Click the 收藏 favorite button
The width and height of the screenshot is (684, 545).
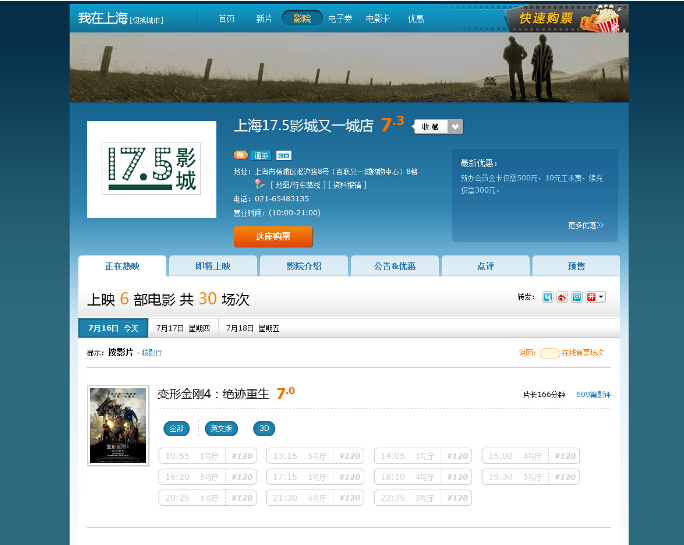point(431,127)
